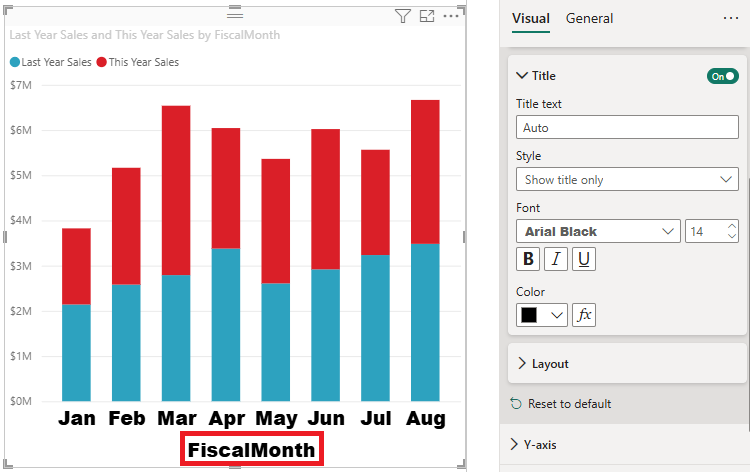Click the FiscalMonth axis title
The image size is (750, 472).
tap(252, 450)
